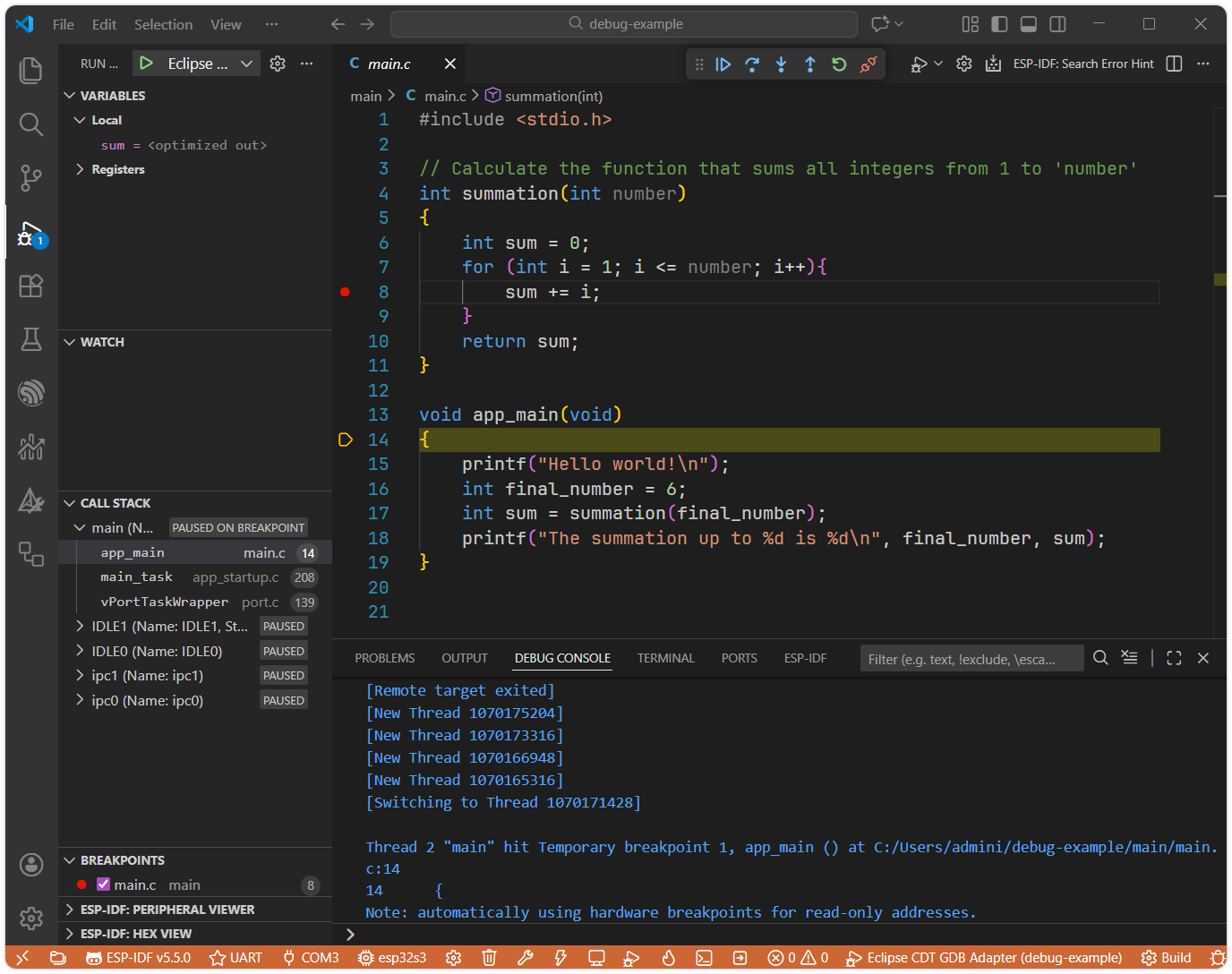This screenshot has width=1232, height=974.
Task: Click the Step Into icon
Action: coord(781,64)
